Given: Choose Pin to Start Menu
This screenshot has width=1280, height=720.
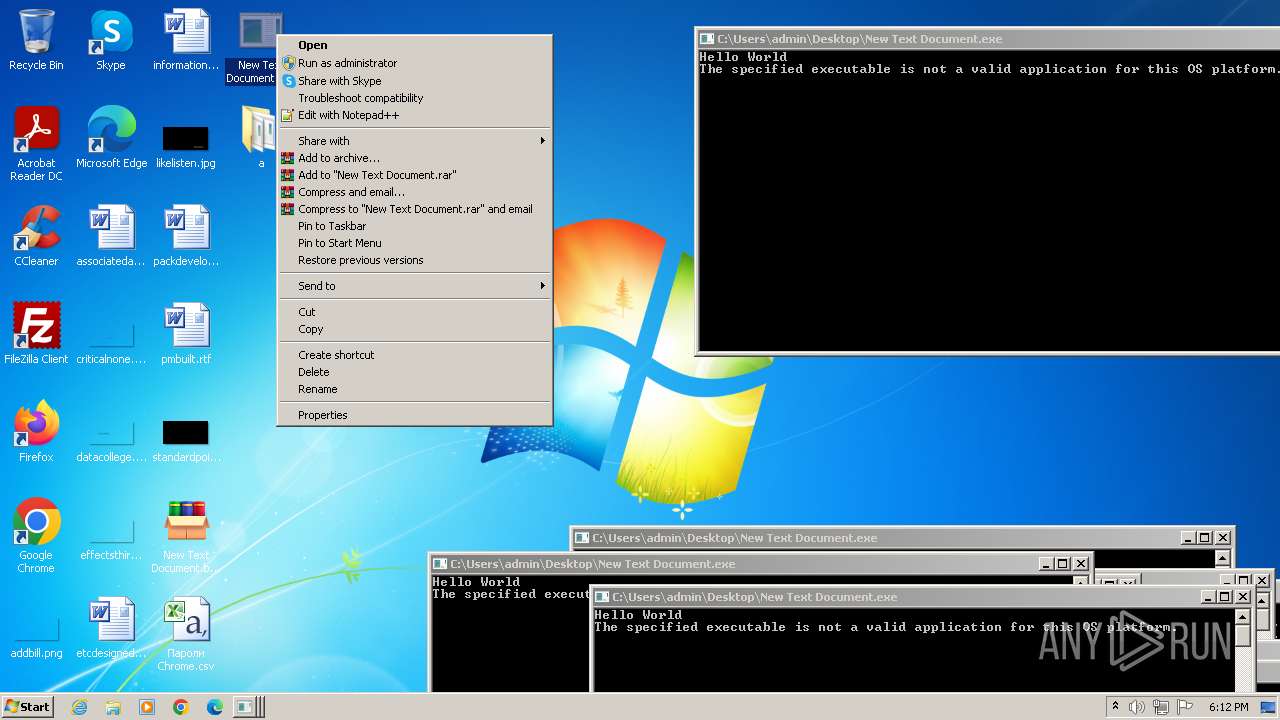Looking at the screenshot, I should click(414, 243).
